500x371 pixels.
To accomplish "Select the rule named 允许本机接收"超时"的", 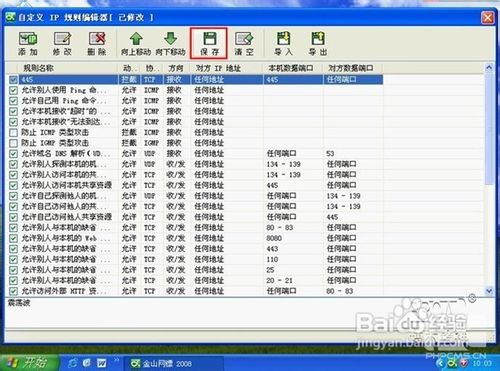I will pos(196,111).
